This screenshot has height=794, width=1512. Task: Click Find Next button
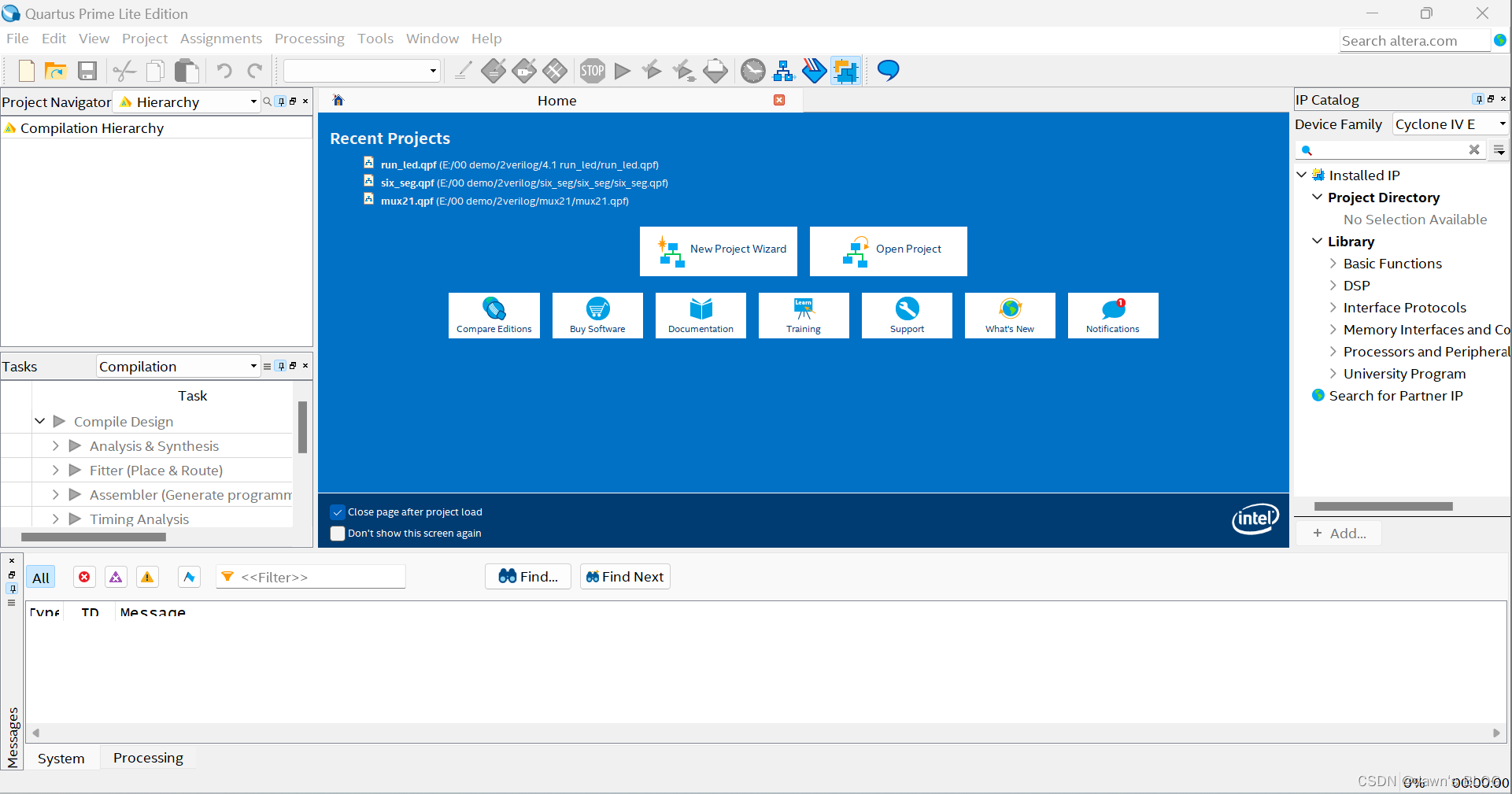pyautogui.click(x=625, y=577)
